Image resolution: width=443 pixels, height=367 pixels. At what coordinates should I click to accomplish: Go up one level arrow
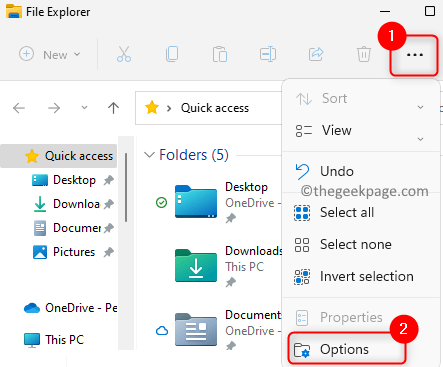coord(113,108)
